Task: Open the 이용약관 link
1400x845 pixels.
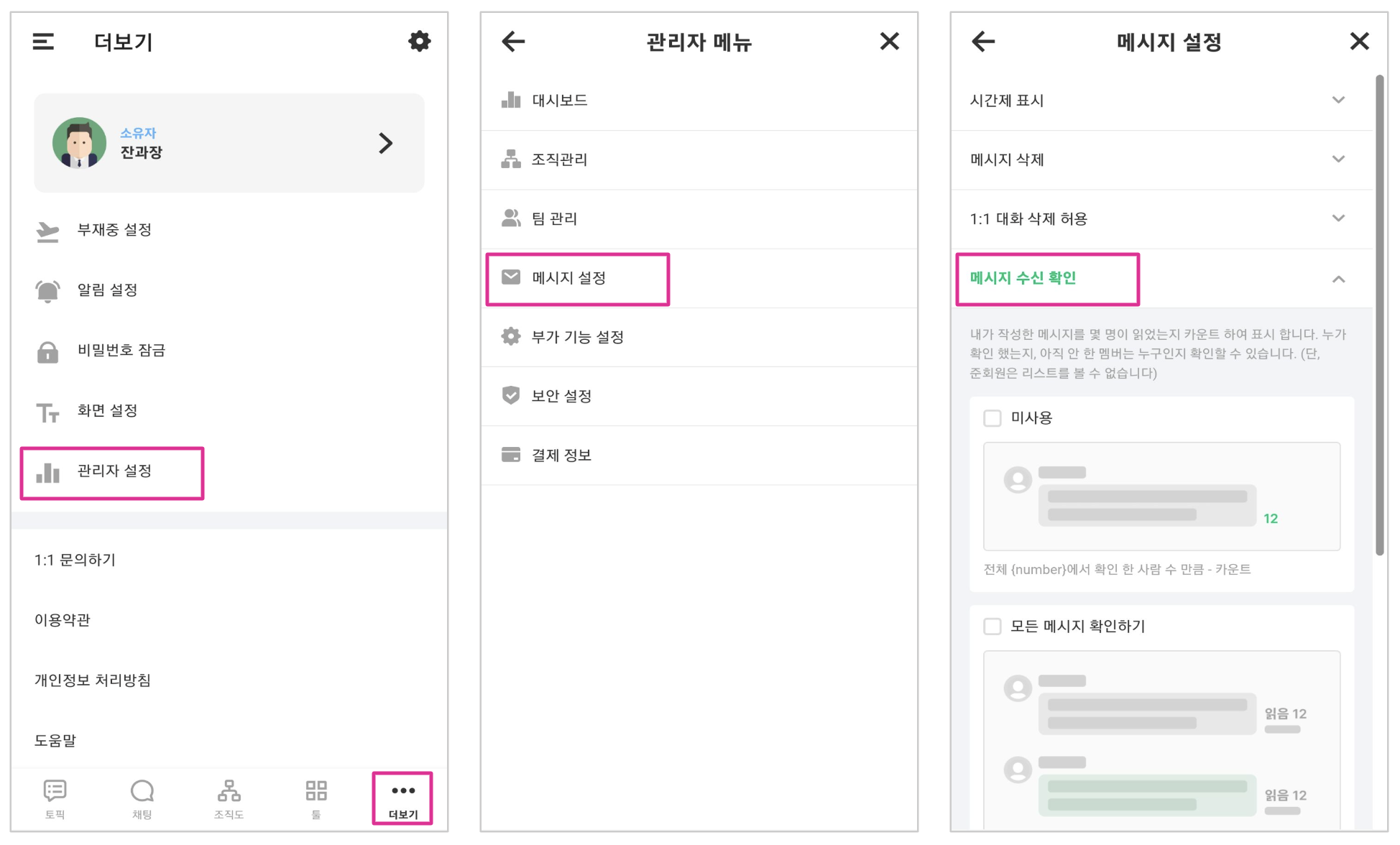Action: click(x=63, y=620)
